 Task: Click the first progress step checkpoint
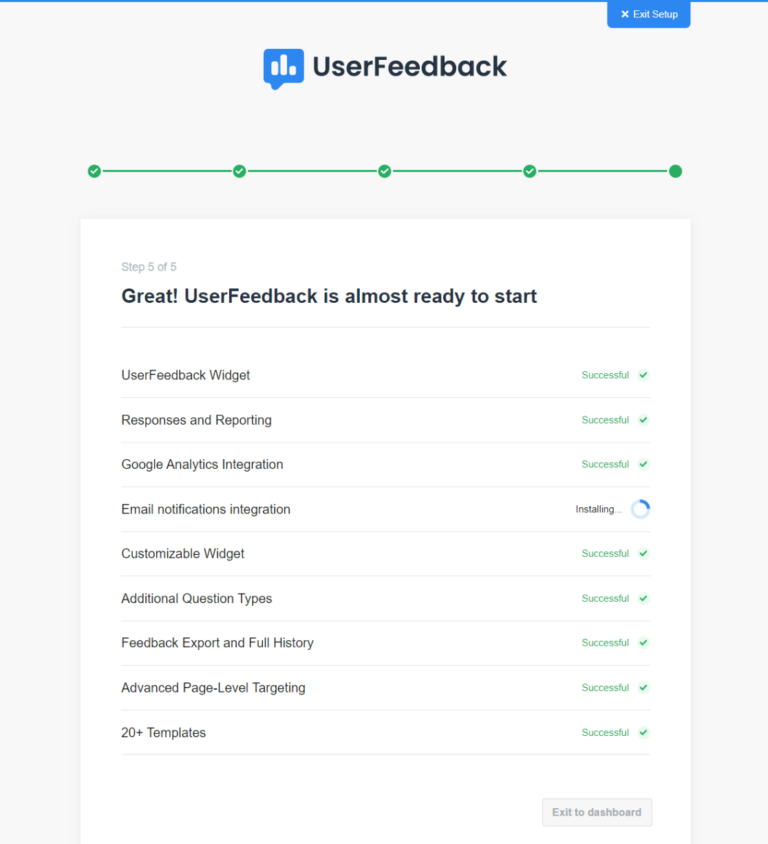(94, 171)
